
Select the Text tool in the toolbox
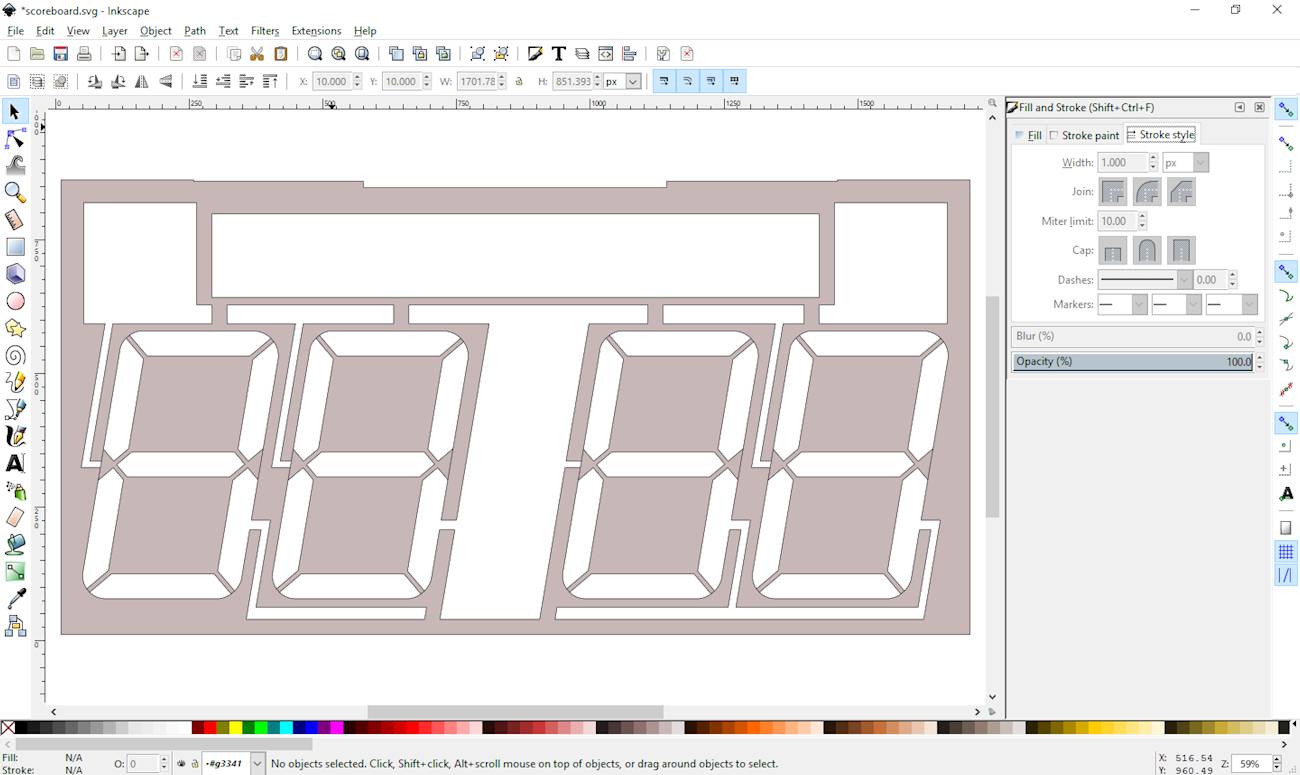(x=15, y=463)
